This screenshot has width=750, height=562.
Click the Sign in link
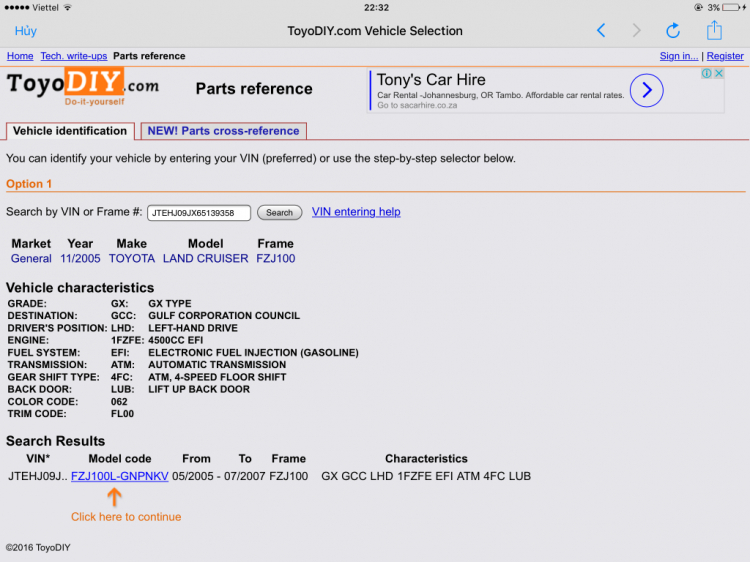[x=679, y=56]
